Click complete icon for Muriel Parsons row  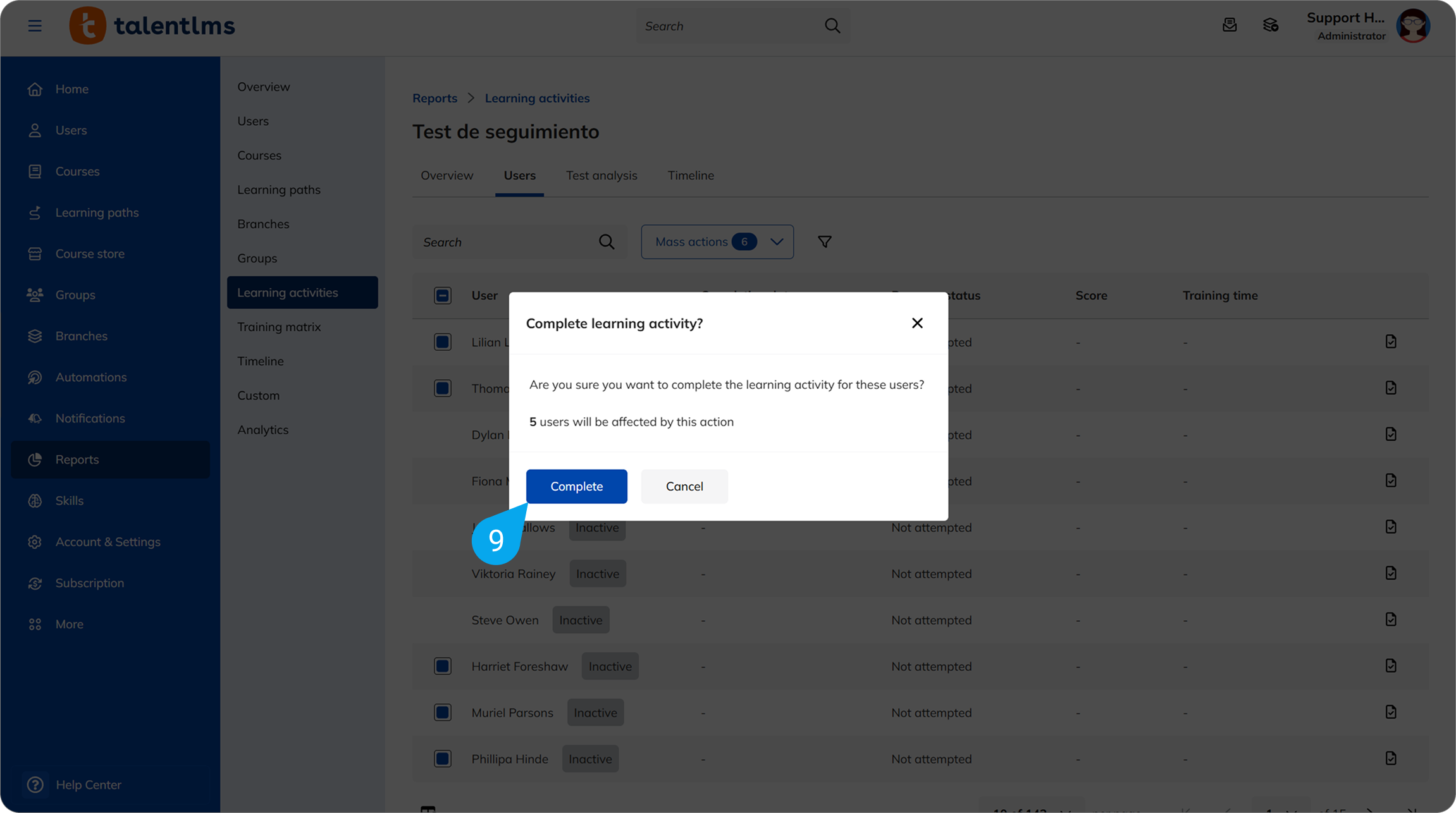1390,712
